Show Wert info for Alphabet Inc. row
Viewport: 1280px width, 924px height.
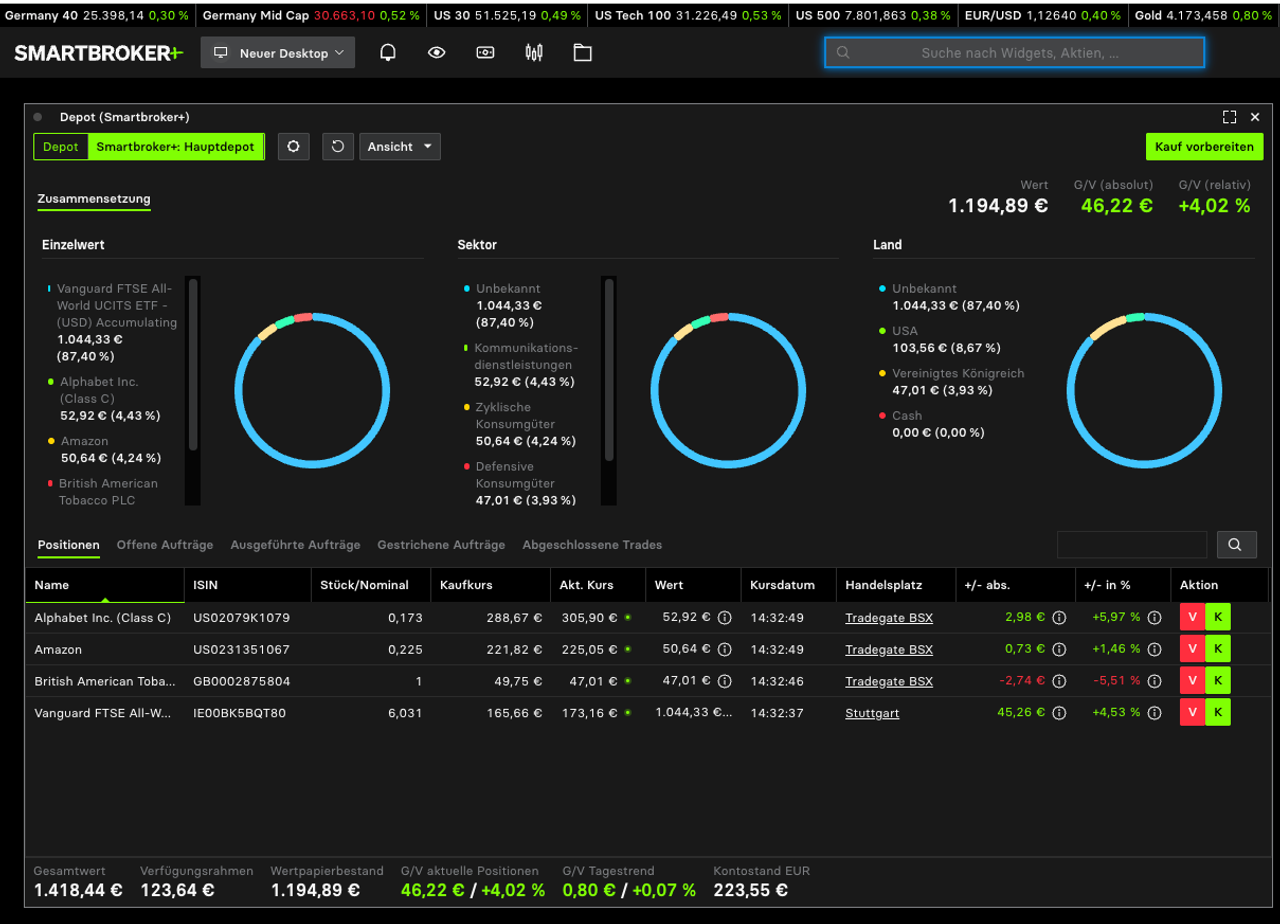click(x=725, y=618)
